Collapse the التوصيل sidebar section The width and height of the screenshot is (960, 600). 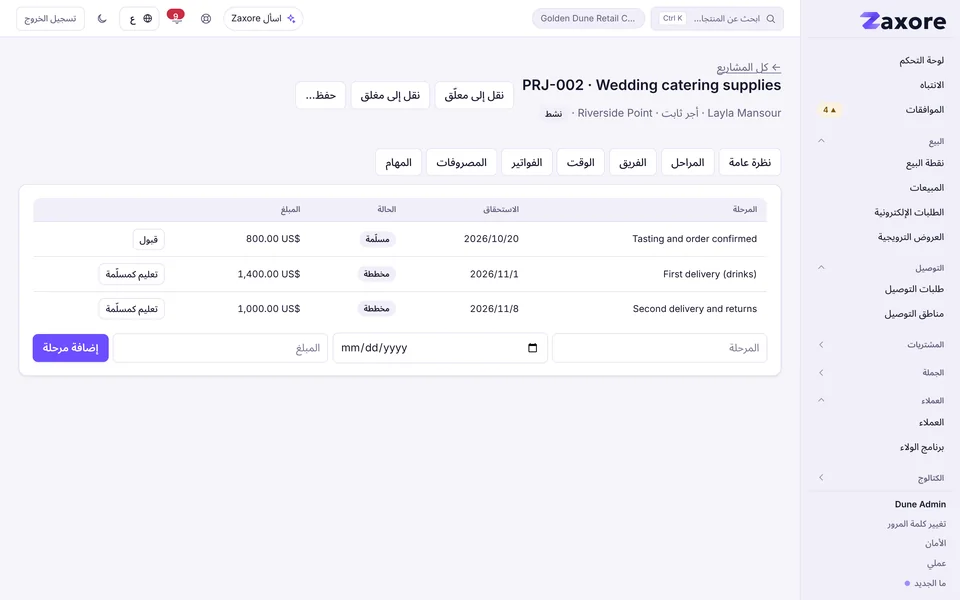pyautogui.click(x=821, y=268)
